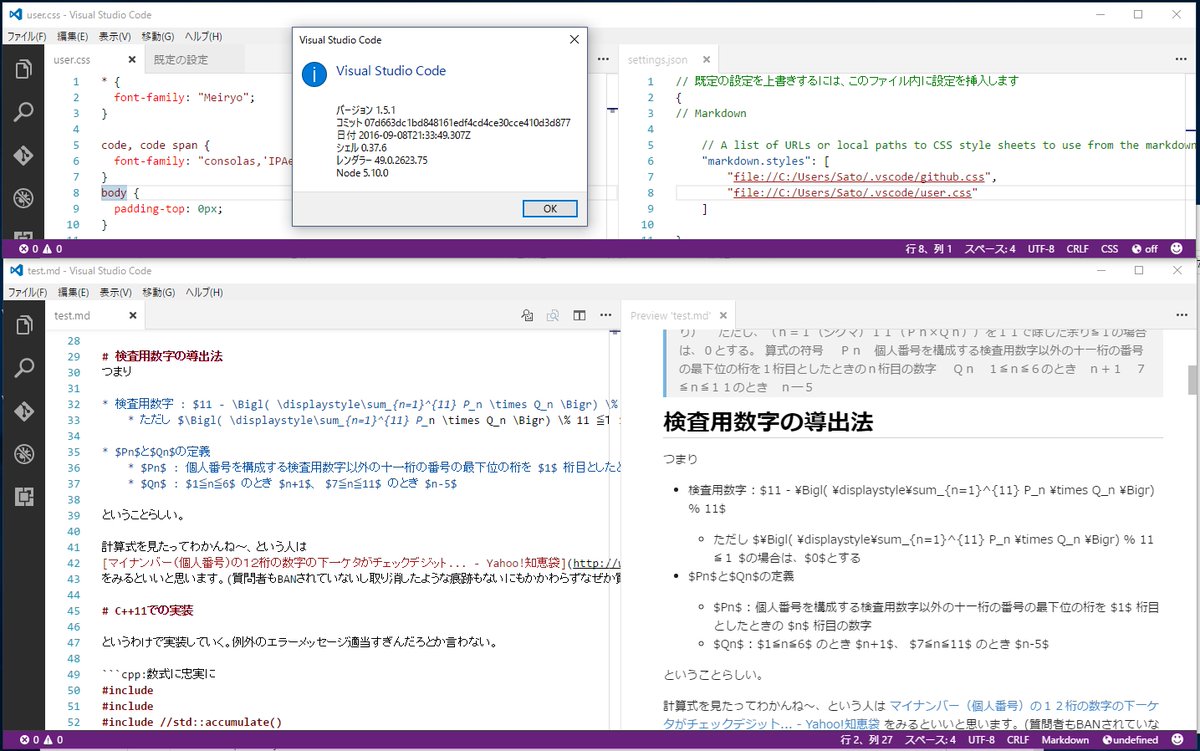Viewport: 1200px width, 751px height.
Task: Click the feedback smiley in the test.md window
Action: tap(1177, 740)
